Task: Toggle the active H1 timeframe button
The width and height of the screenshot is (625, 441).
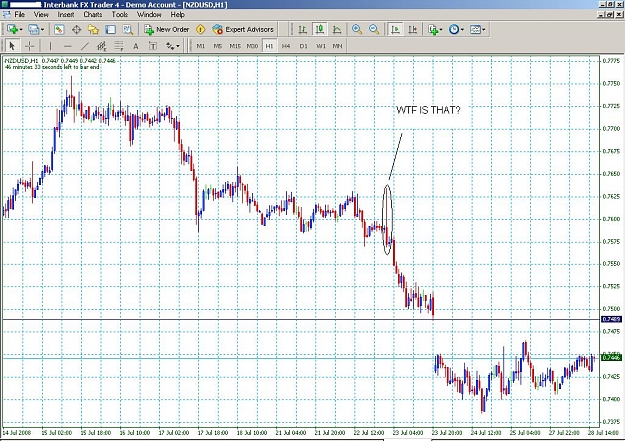Action: pos(269,46)
